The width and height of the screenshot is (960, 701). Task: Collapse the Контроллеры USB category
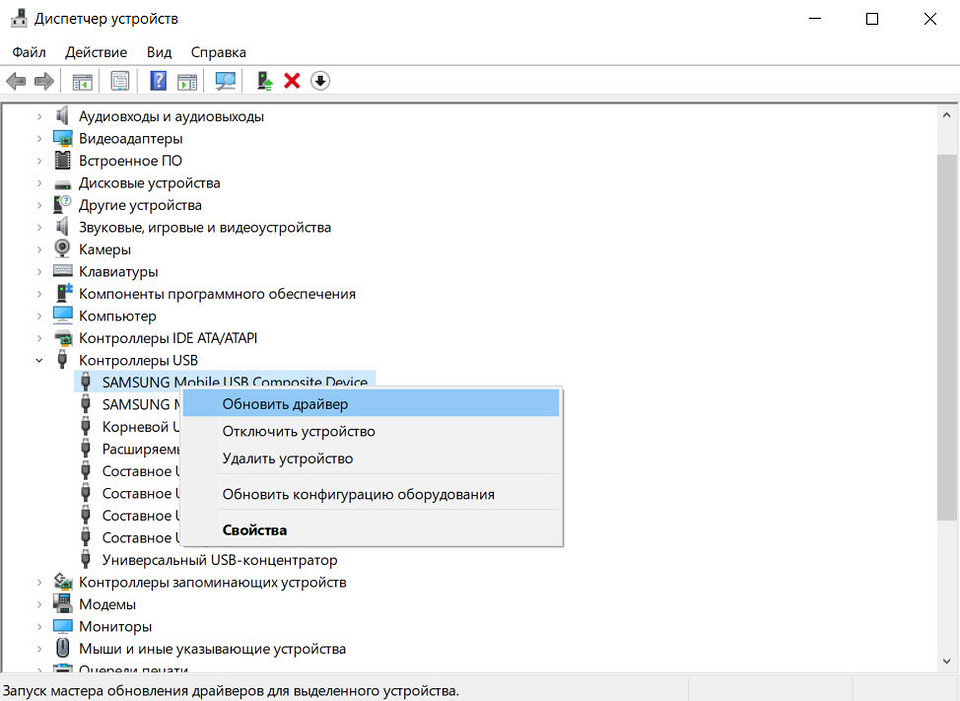coord(40,360)
